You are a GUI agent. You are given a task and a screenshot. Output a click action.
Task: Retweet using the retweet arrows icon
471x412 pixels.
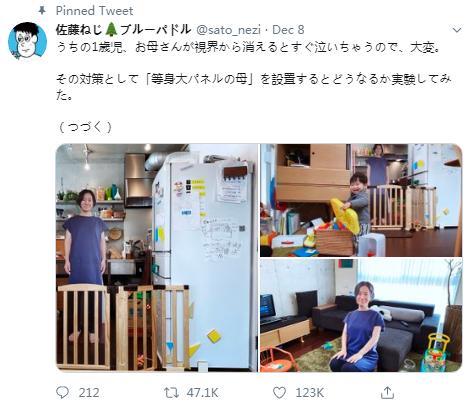pyautogui.click(x=171, y=393)
